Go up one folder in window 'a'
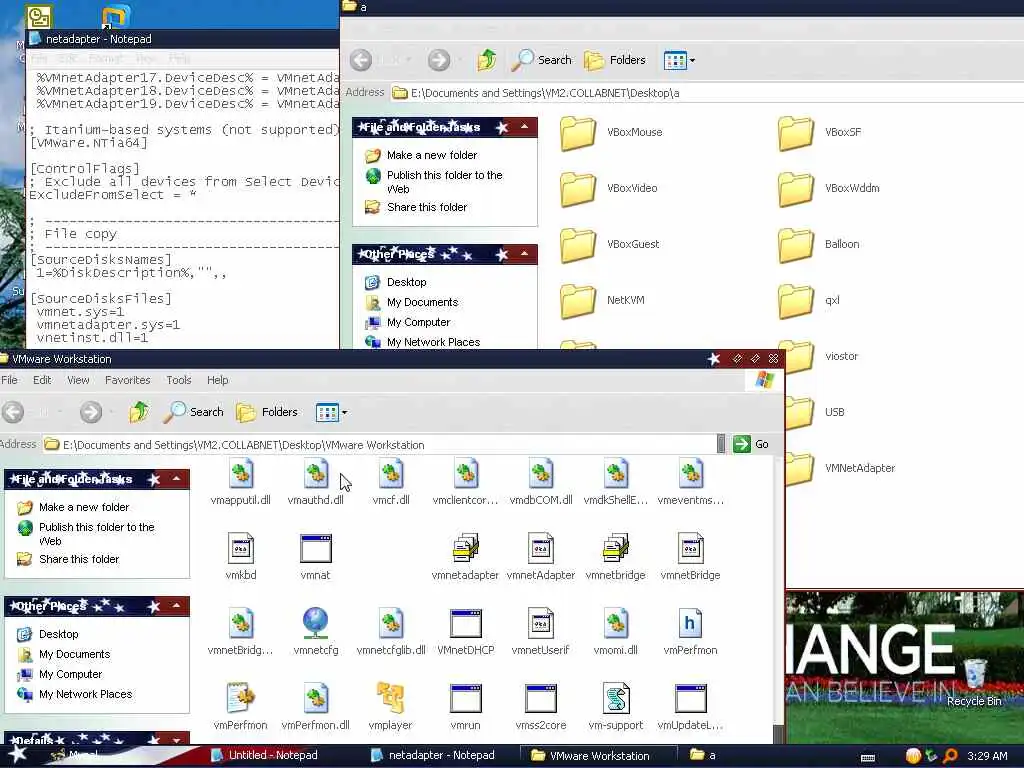The width and height of the screenshot is (1024, 768). click(x=486, y=60)
